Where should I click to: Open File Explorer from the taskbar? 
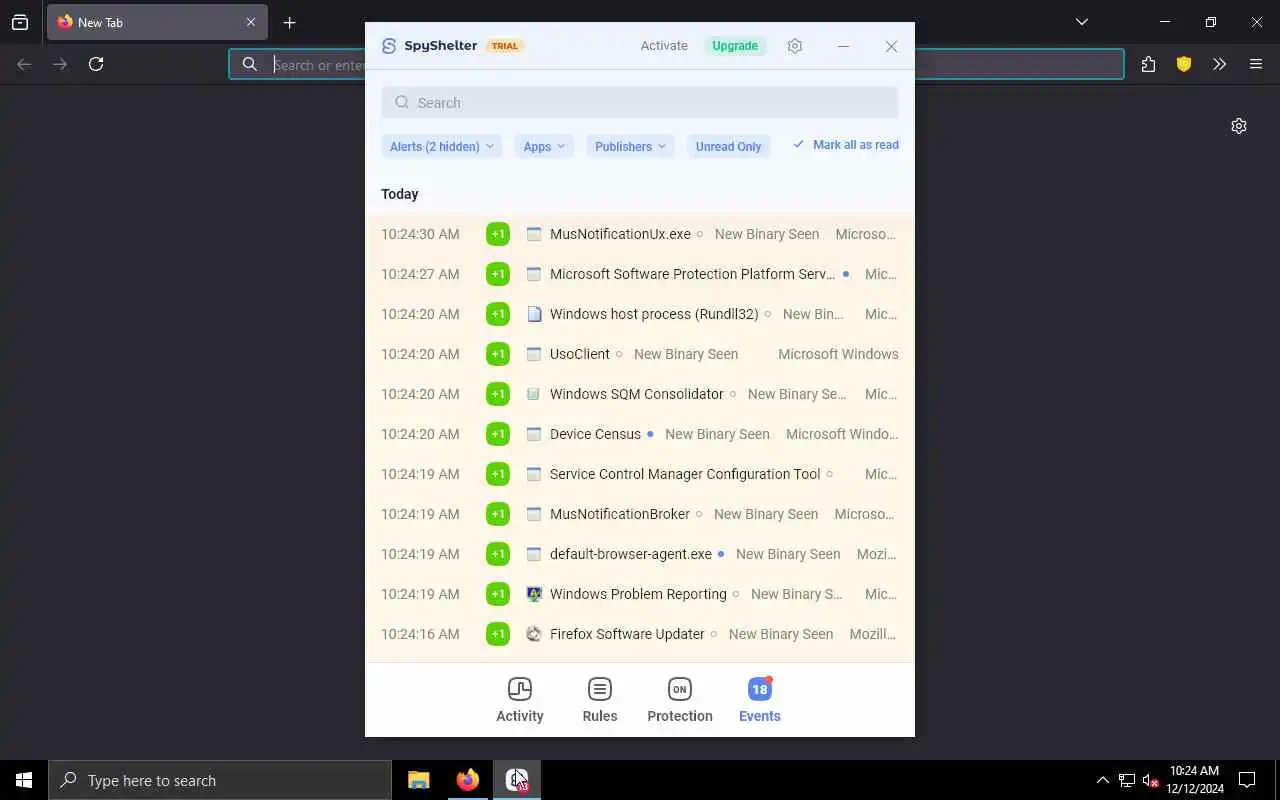click(418, 780)
